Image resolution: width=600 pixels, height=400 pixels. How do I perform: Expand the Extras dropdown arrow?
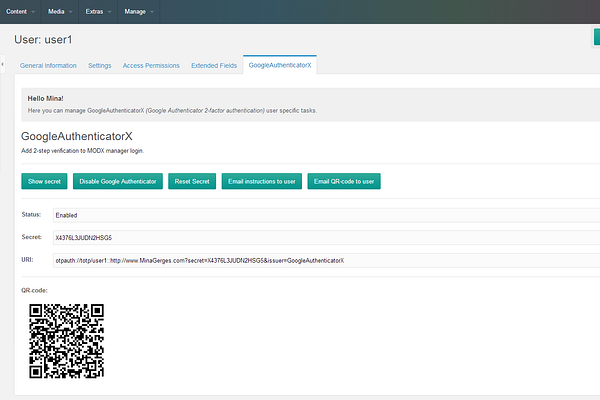(109, 12)
